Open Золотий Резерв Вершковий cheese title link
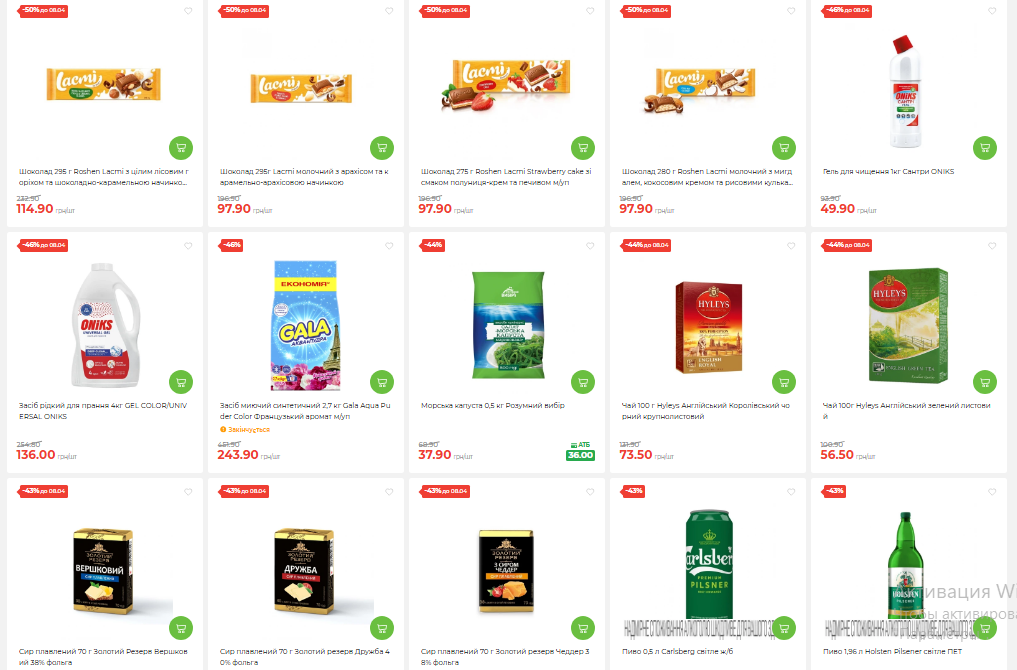 click(x=103, y=656)
